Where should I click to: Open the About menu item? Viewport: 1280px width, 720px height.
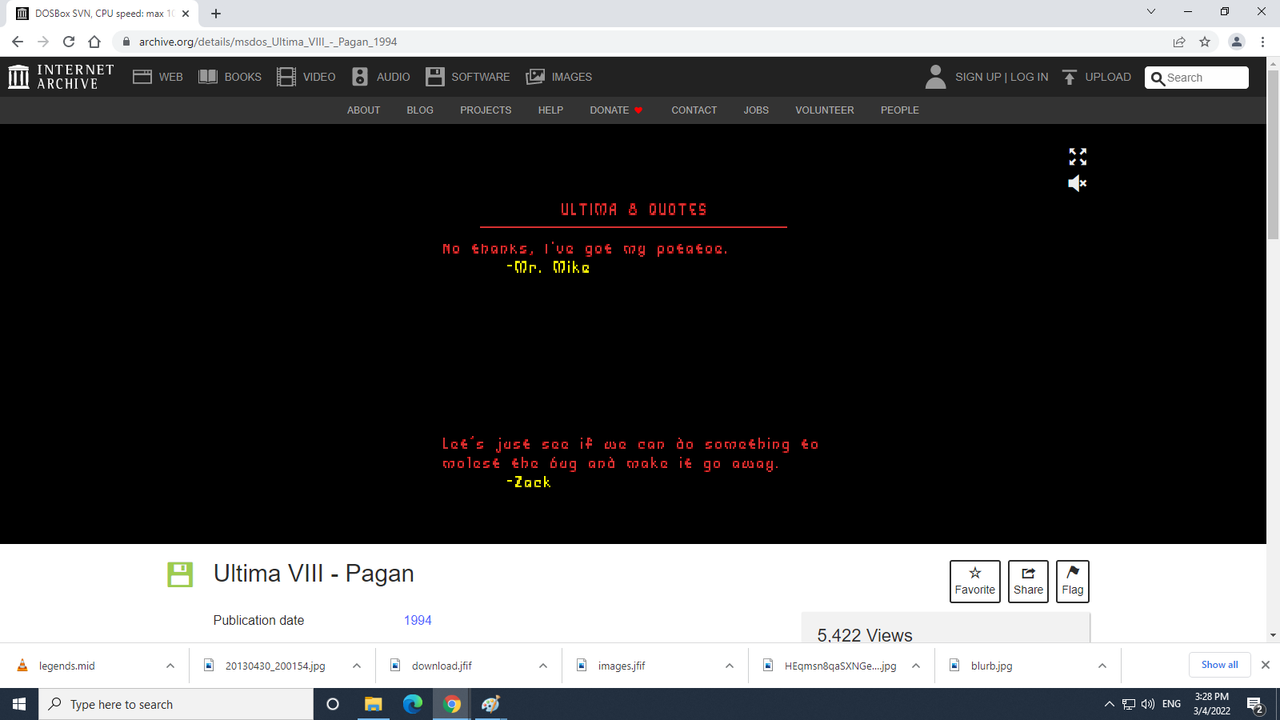tap(363, 110)
